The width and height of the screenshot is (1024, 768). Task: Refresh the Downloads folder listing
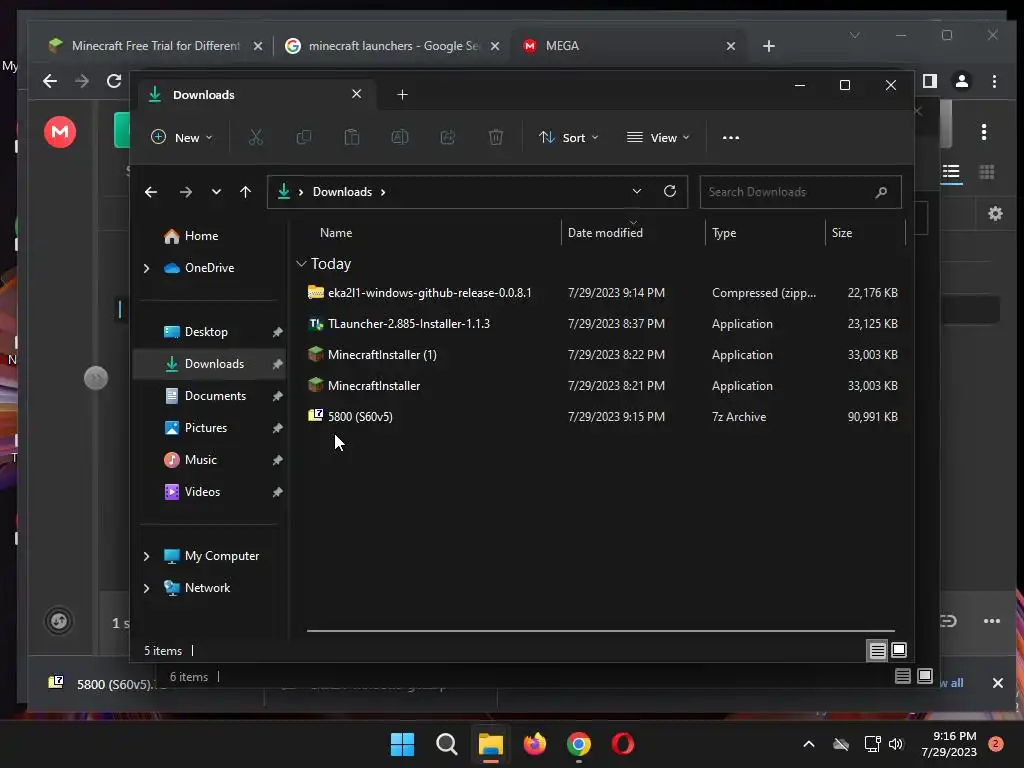[669, 191]
